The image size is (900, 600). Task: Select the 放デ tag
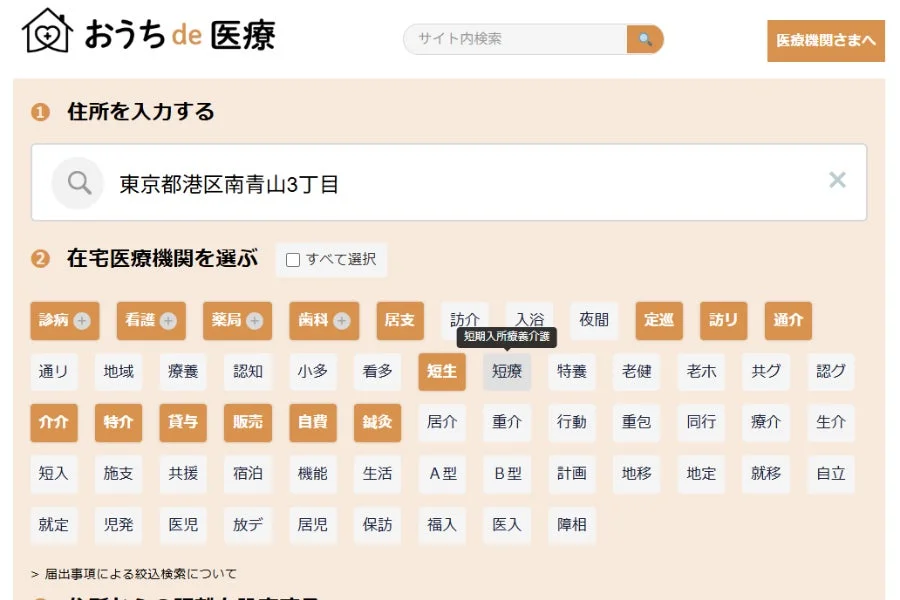[248, 525]
